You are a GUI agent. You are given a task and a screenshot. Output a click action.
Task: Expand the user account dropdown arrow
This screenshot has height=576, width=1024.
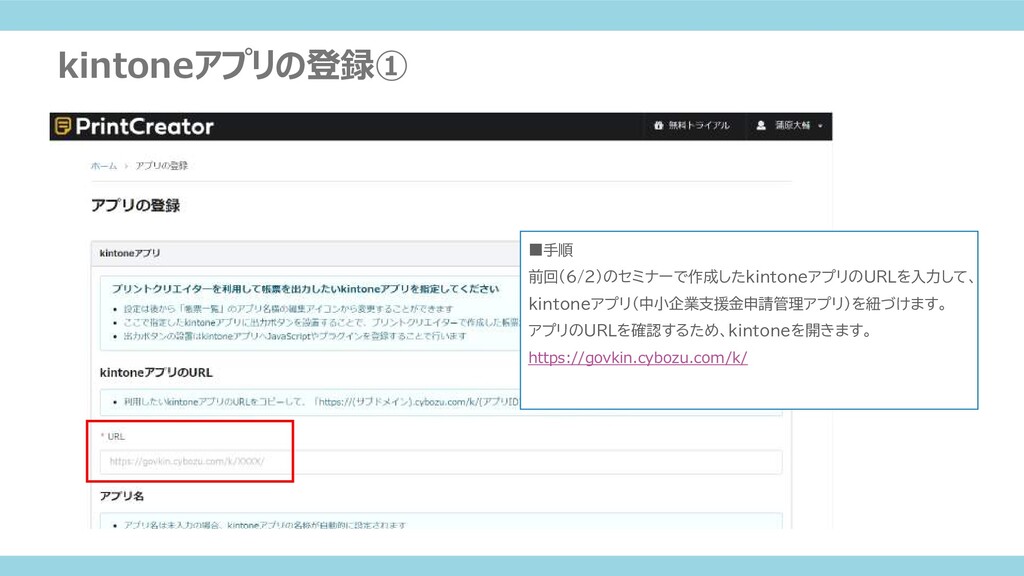point(820,126)
